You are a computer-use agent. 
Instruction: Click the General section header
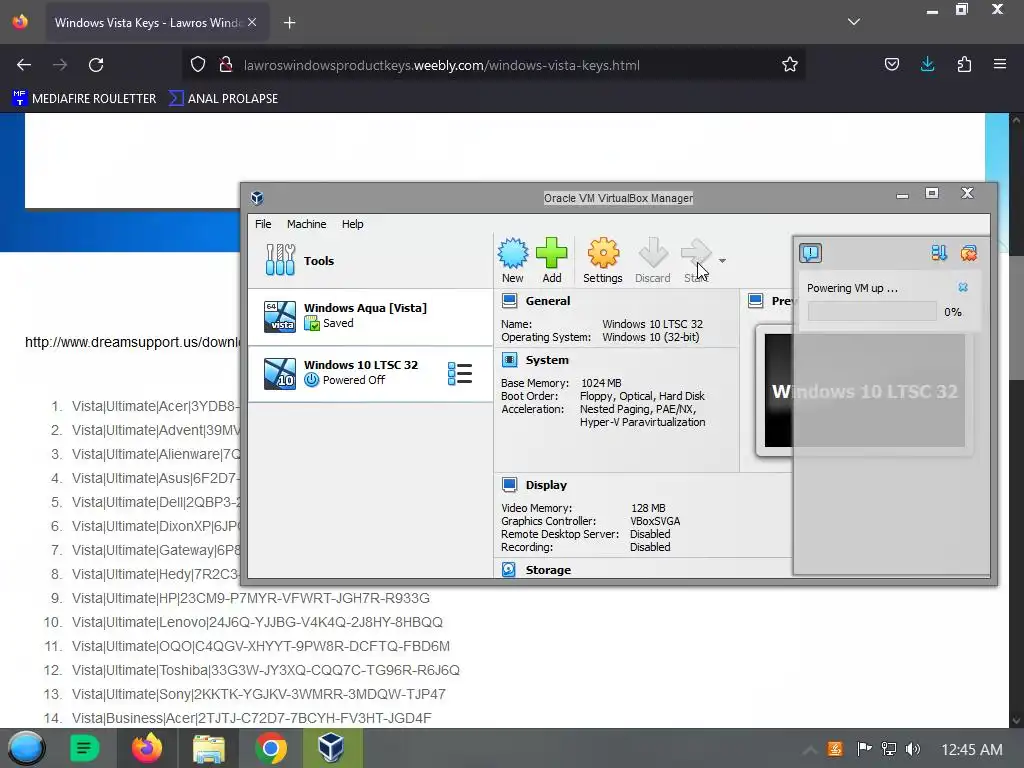547,301
